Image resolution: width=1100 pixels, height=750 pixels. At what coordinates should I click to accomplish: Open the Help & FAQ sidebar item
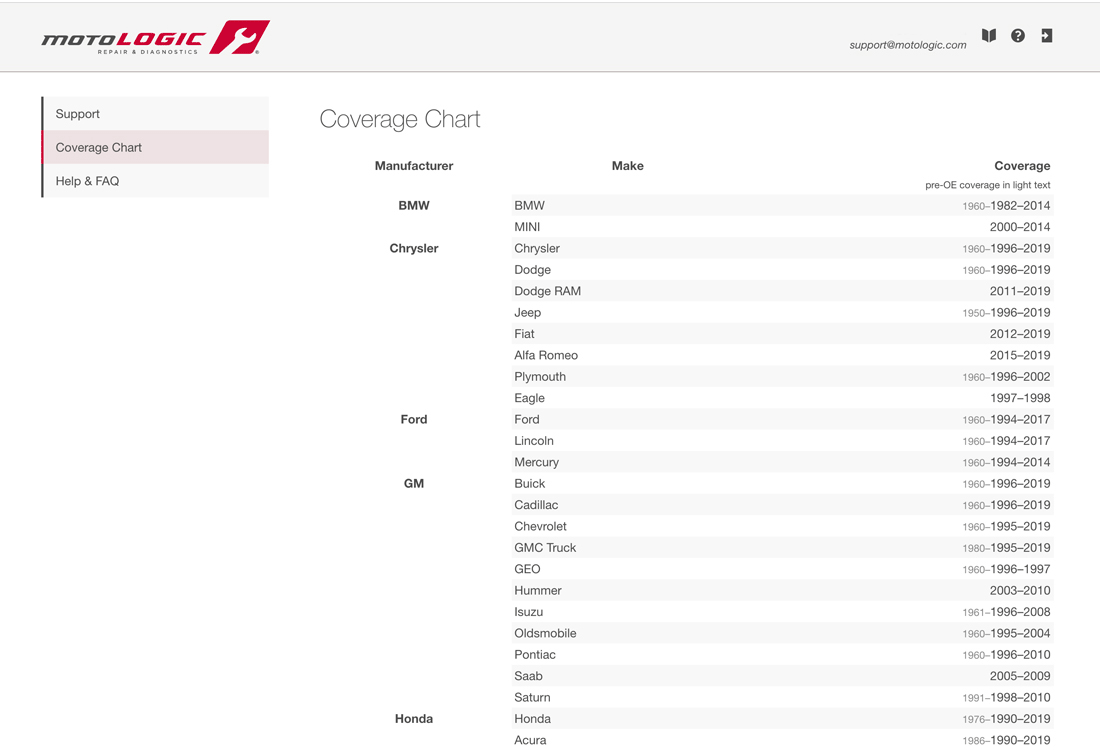click(155, 181)
